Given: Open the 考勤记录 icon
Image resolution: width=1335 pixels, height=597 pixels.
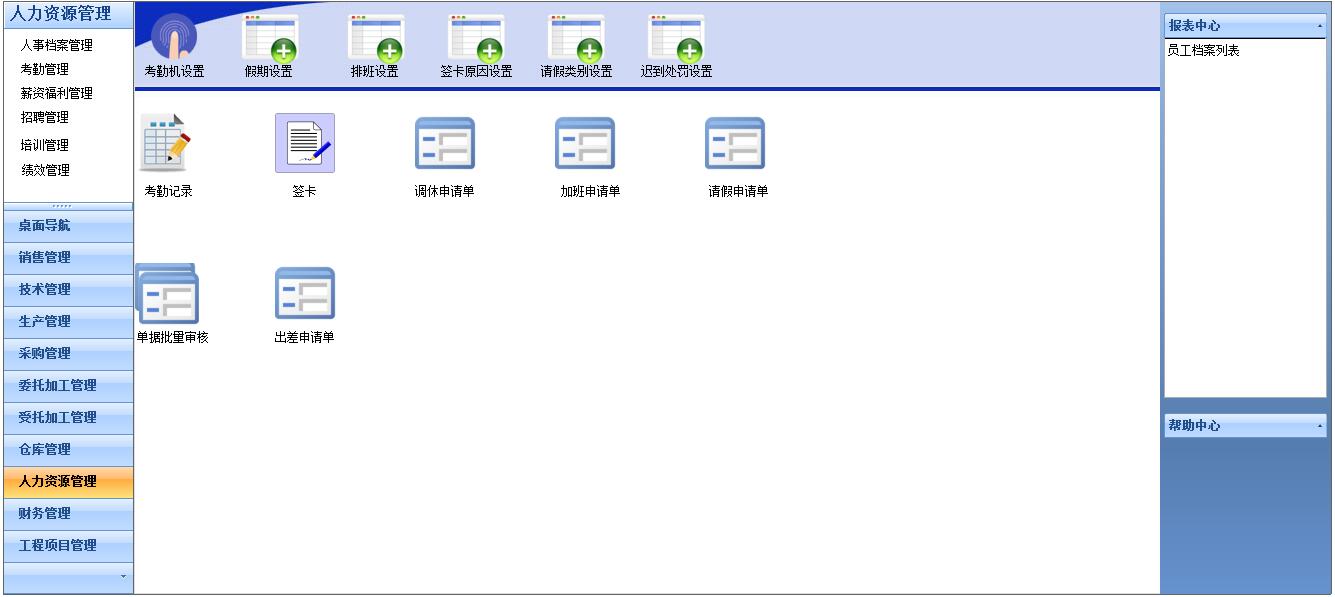Looking at the screenshot, I should pos(167,143).
